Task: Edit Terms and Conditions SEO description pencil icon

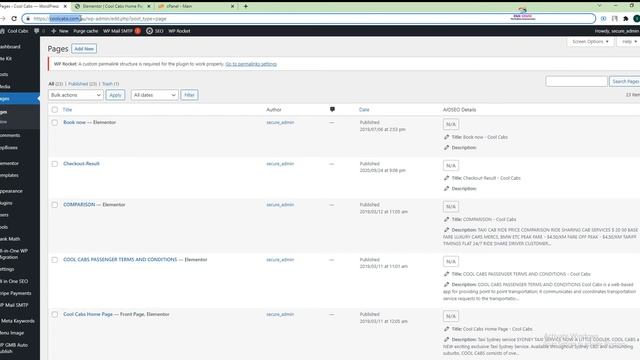Action: (447, 284)
